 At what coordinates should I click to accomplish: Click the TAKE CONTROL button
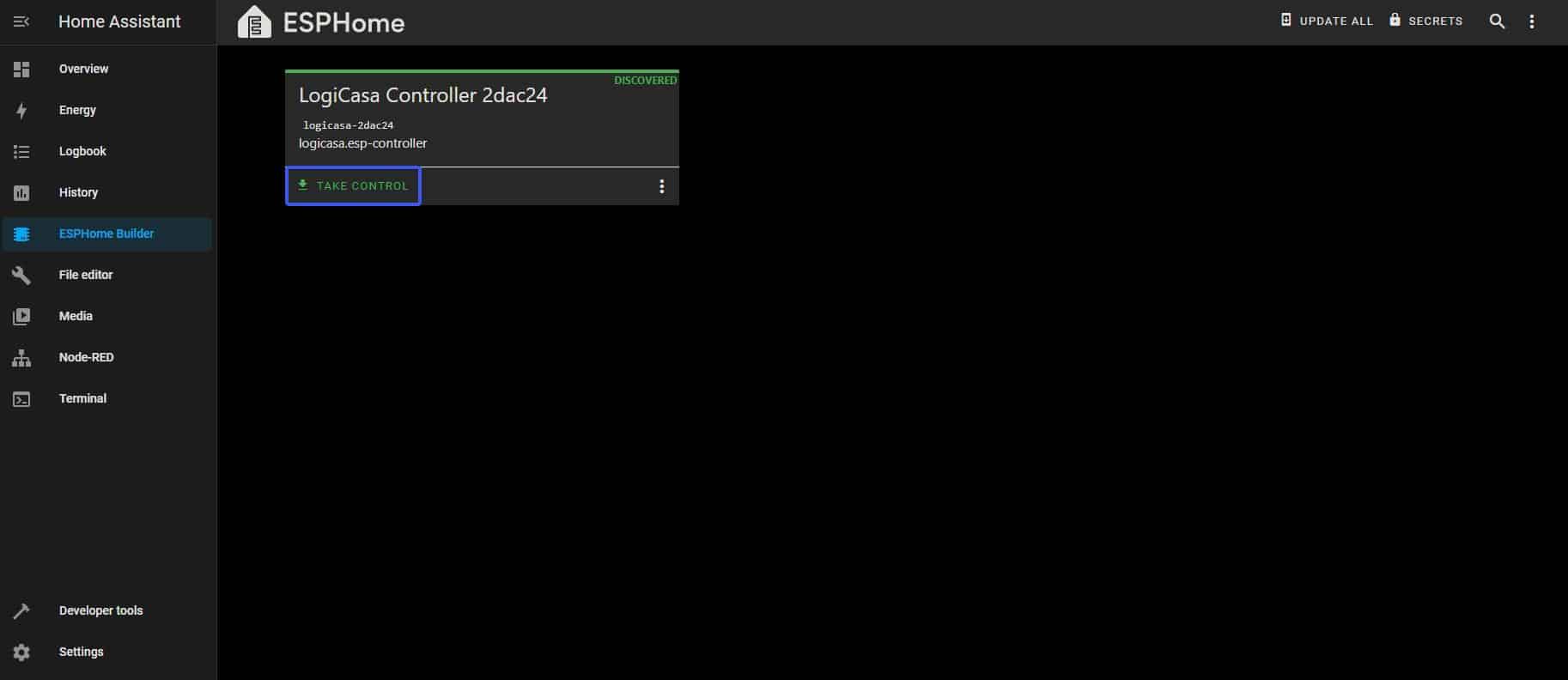coord(353,185)
